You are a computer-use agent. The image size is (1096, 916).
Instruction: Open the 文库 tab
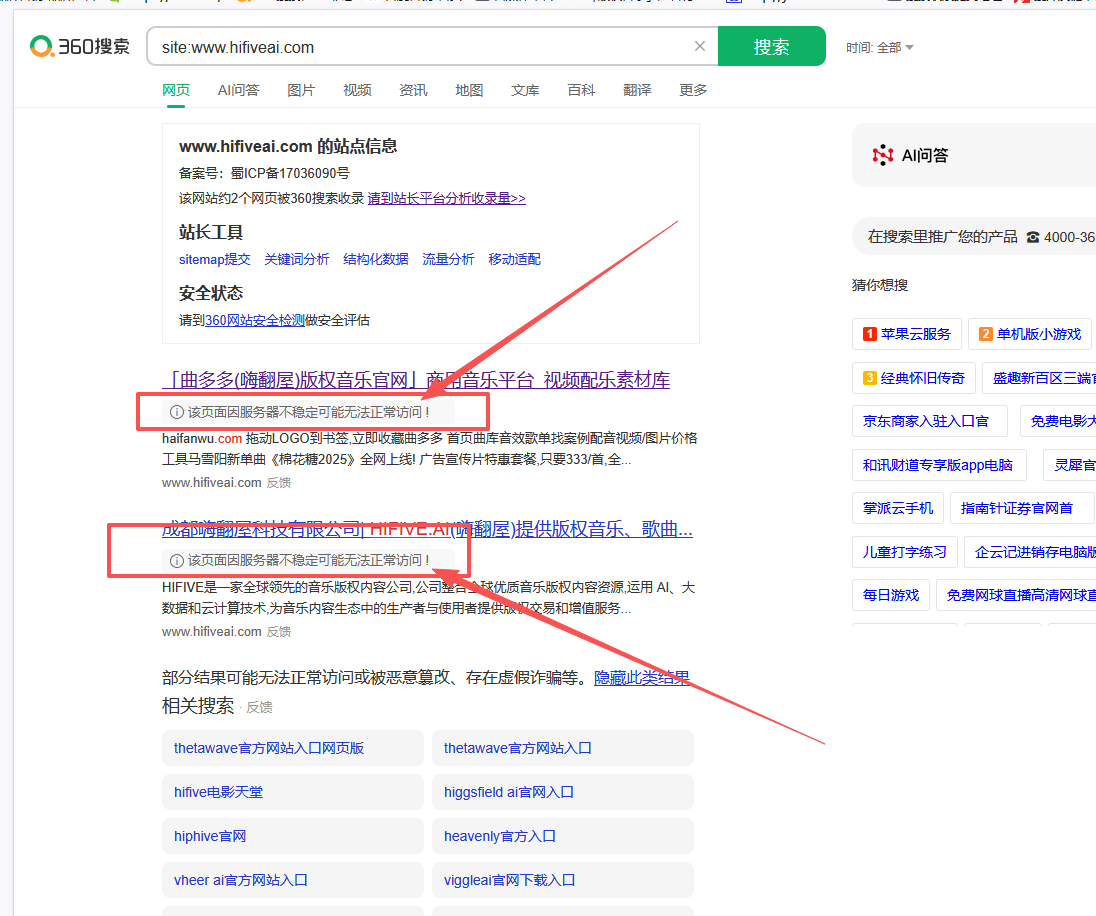click(x=525, y=90)
